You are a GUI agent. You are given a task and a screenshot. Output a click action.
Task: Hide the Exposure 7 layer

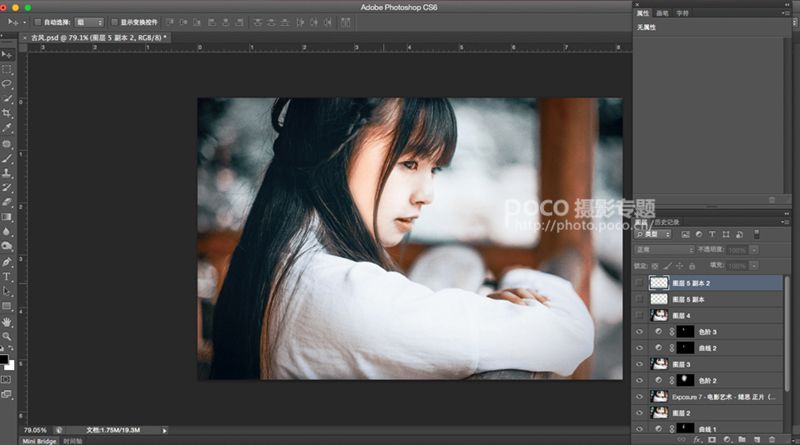coord(639,397)
